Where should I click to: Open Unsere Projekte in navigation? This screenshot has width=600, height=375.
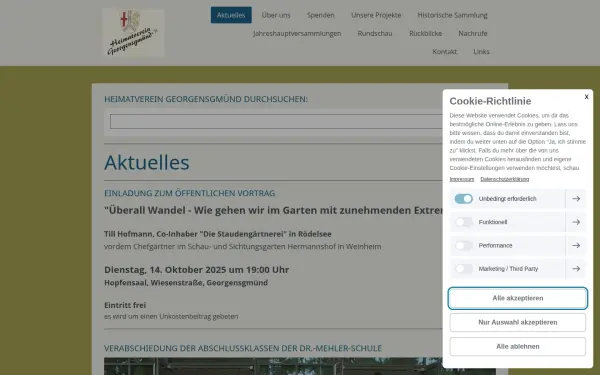coord(376,15)
